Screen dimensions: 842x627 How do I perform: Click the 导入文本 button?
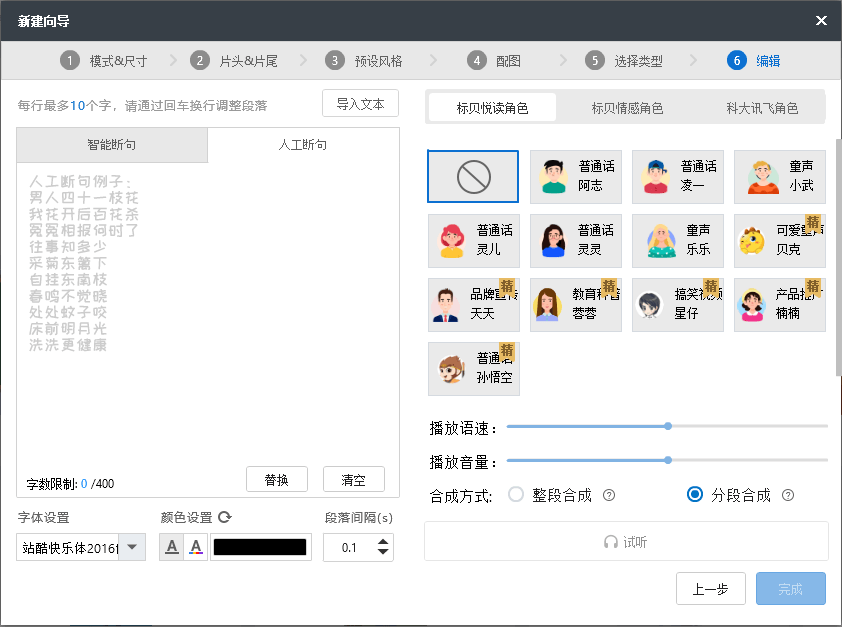coord(360,103)
